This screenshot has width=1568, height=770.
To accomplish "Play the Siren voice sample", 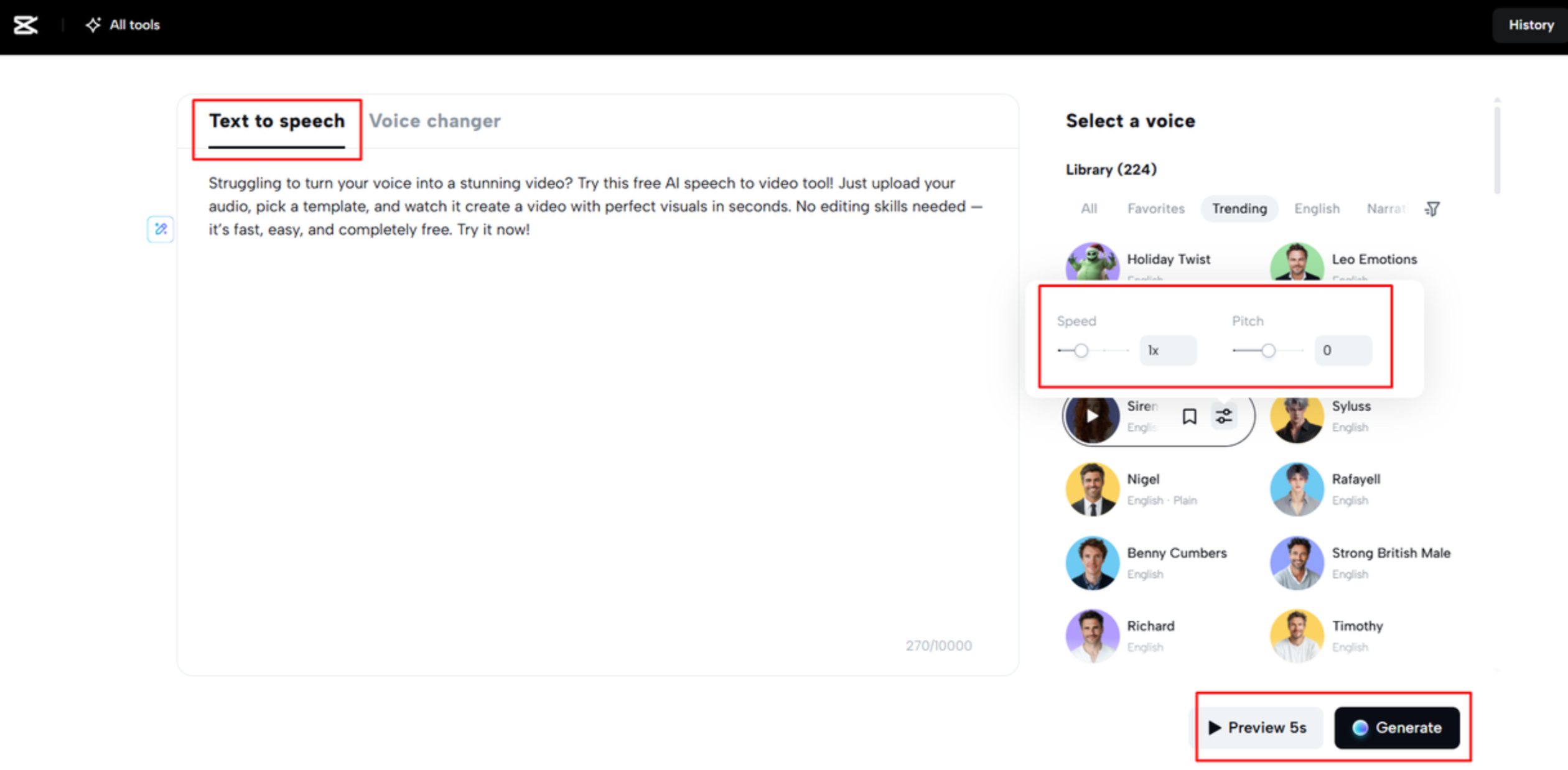I will click(x=1092, y=416).
